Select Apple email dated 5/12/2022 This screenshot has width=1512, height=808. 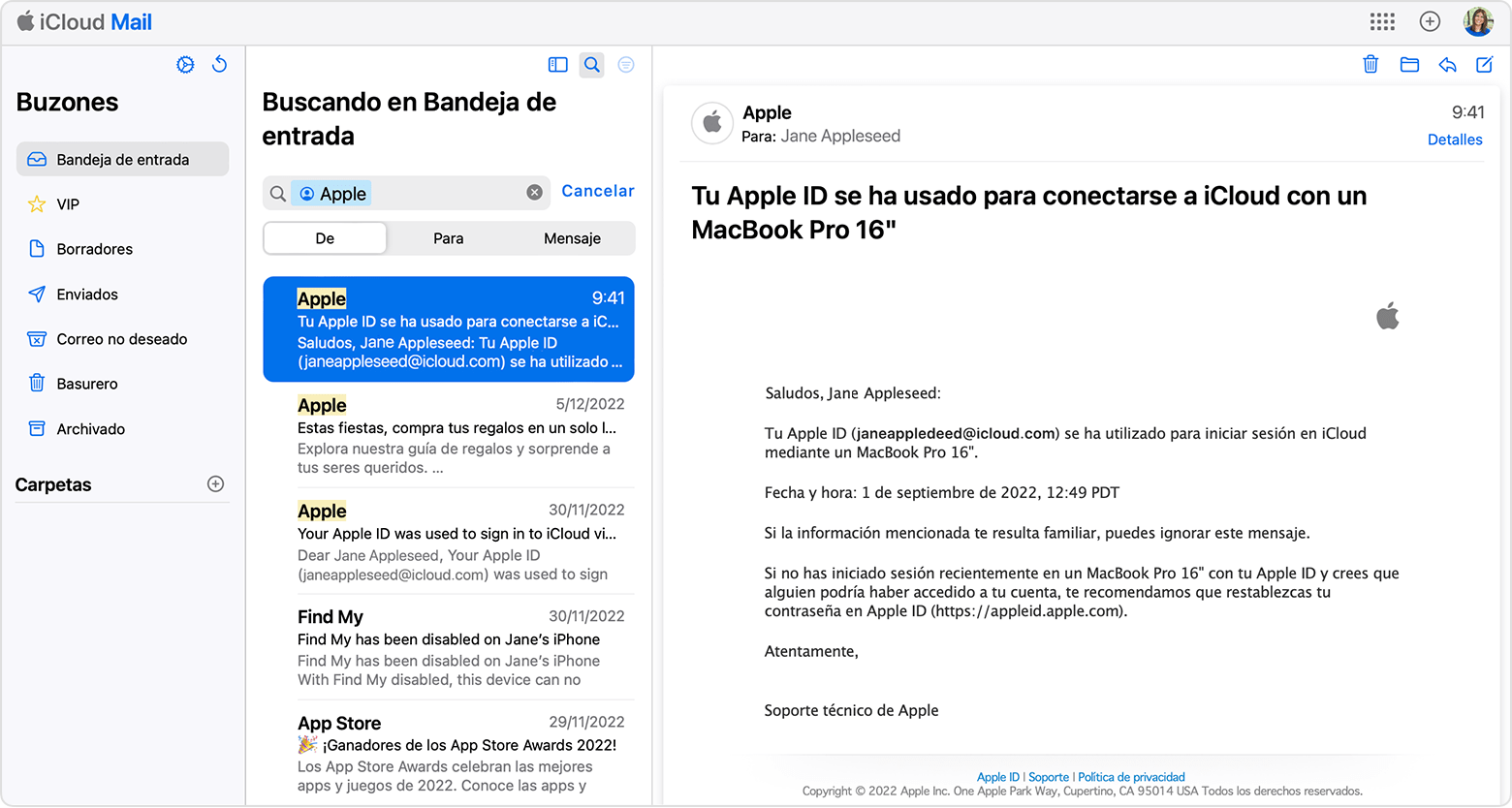pos(449,435)
